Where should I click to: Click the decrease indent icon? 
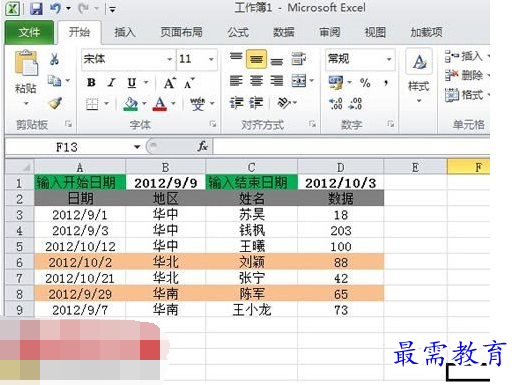[236, 103]
